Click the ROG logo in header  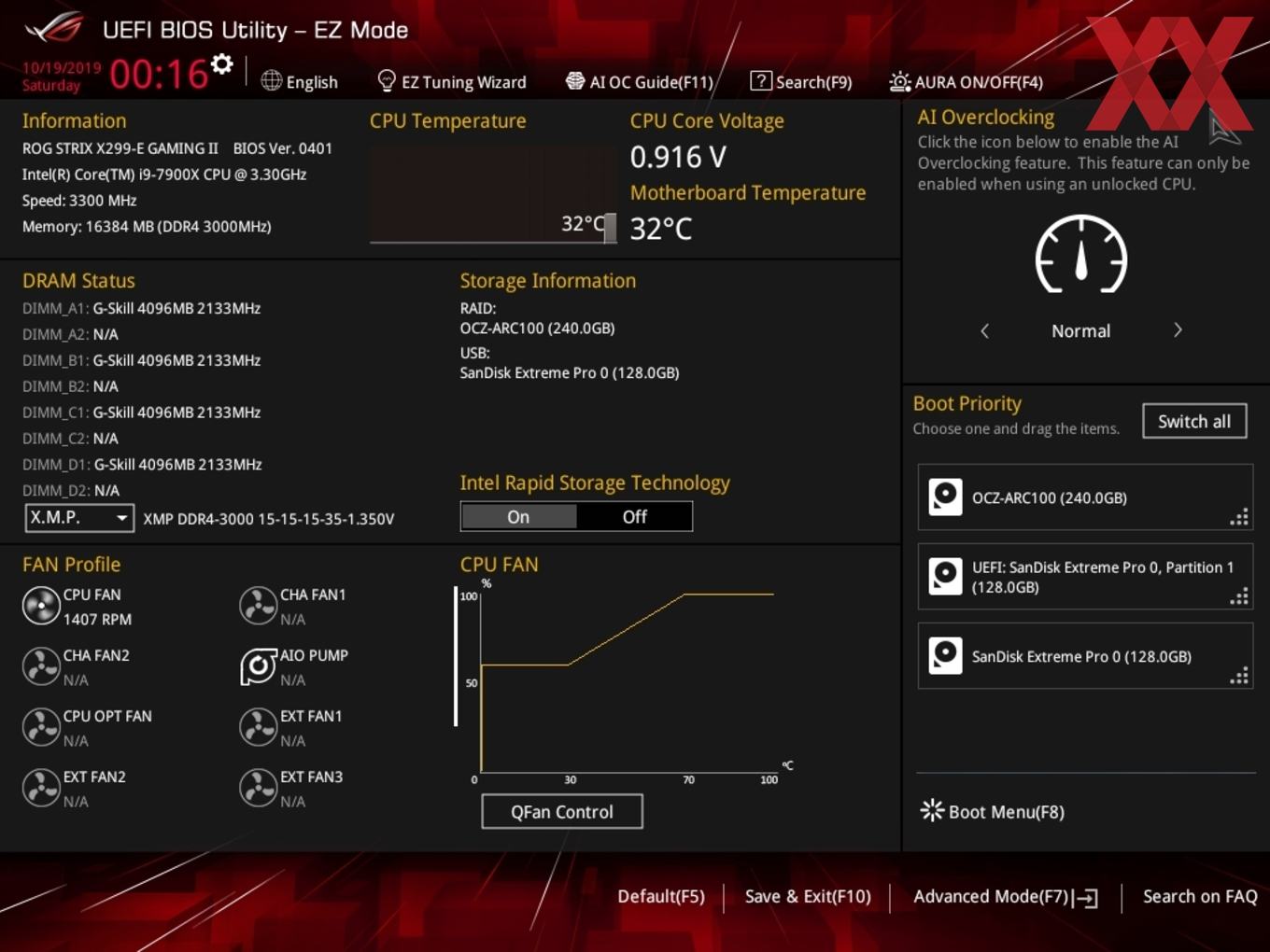pos(54,28)
